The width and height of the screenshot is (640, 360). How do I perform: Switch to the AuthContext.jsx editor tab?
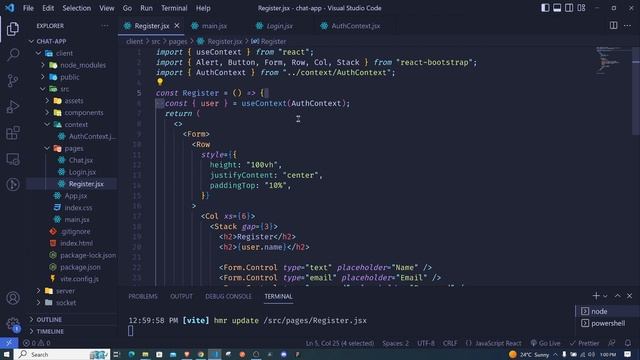[x=355, y=26]
